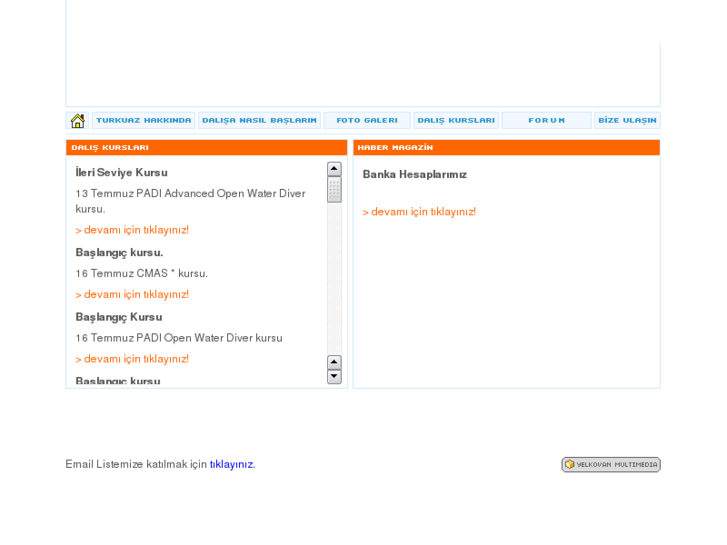Click the orange Dalış Kursları panel header

point(206,147)
